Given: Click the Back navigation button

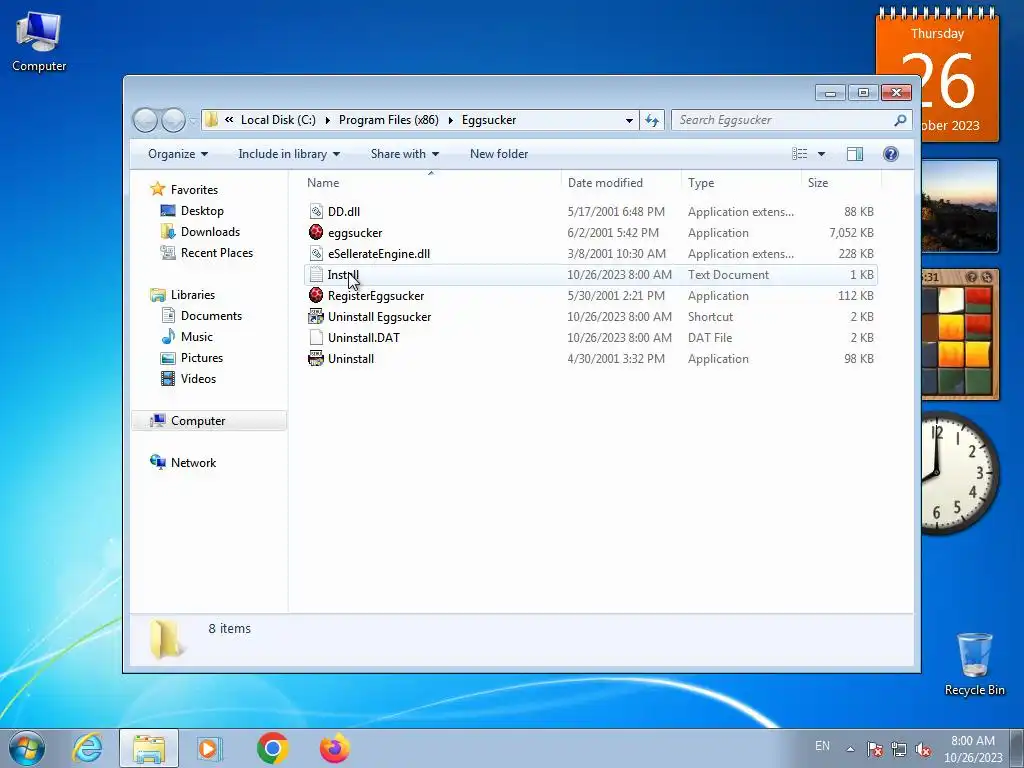Looking at the screenshot, I should (145, 120).
